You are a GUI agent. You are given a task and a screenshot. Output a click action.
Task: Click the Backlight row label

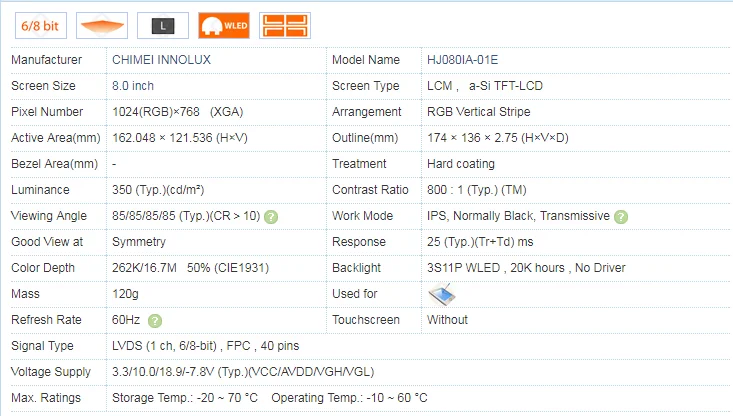tap(356, 268)
